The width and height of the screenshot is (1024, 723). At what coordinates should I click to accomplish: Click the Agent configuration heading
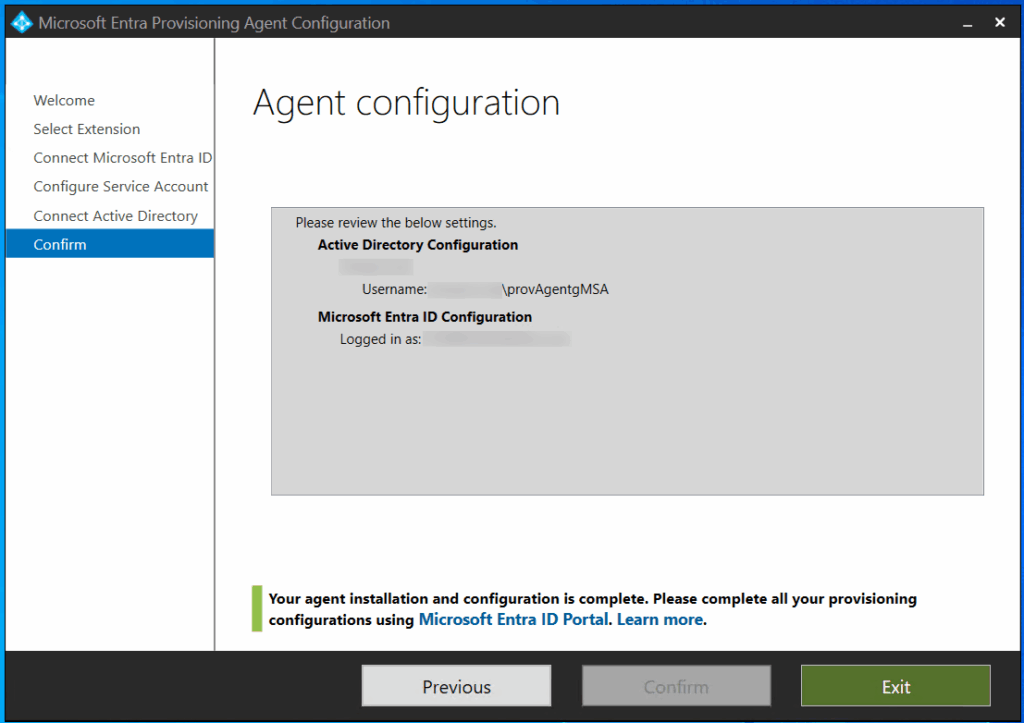(406, 103)
